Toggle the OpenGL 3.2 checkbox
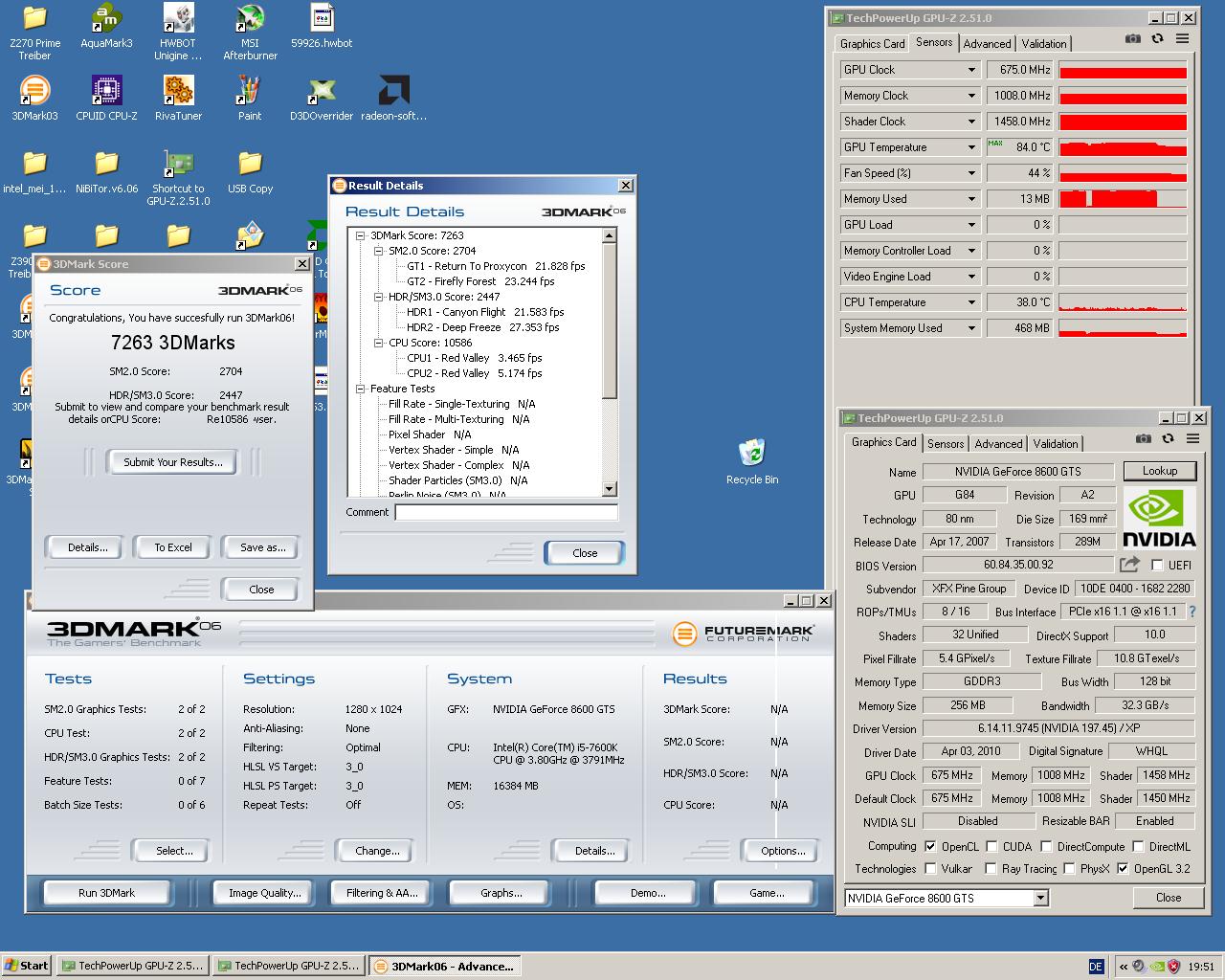 1123,868
